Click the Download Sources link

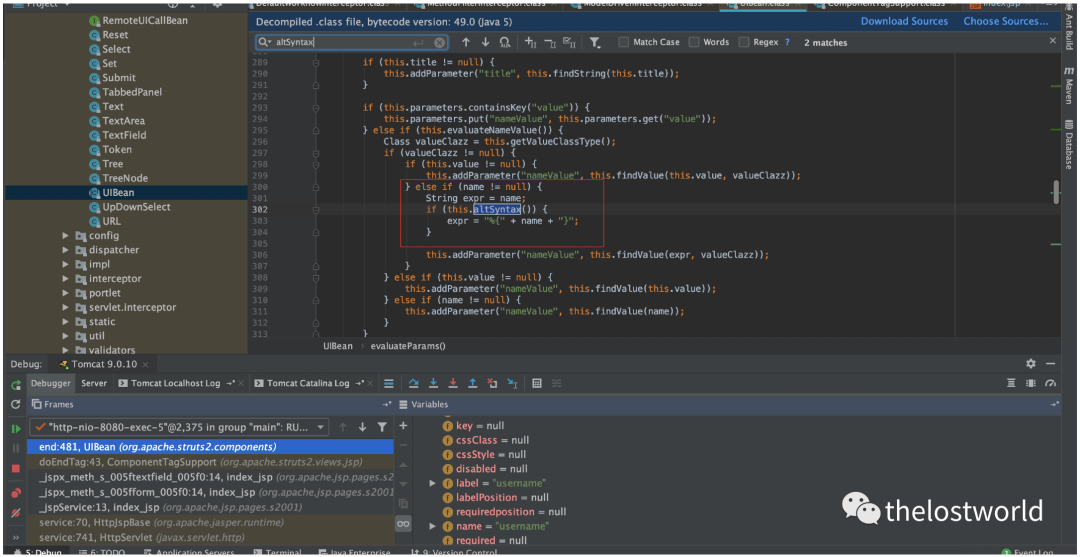tap(904, 21)
